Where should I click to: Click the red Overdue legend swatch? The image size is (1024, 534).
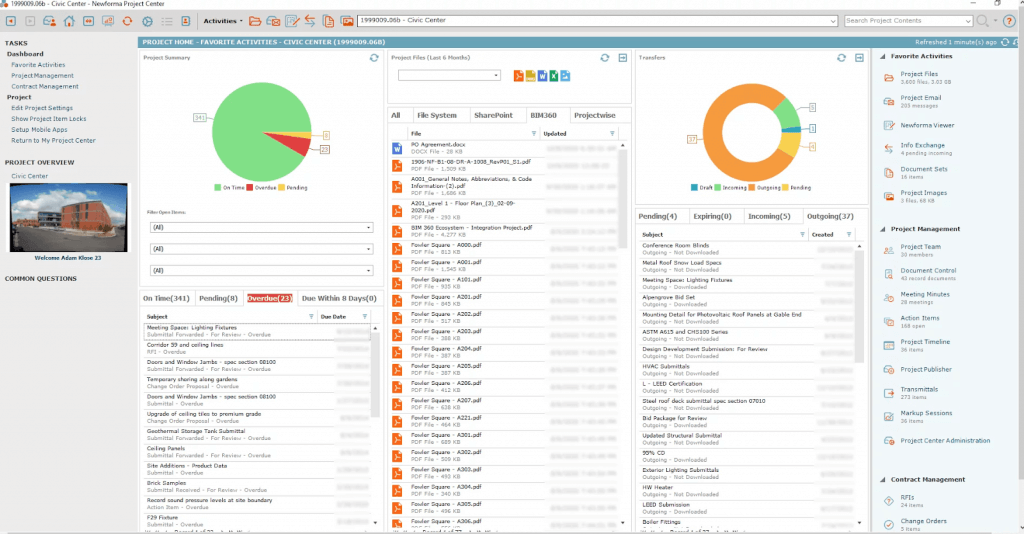(249, 188)
